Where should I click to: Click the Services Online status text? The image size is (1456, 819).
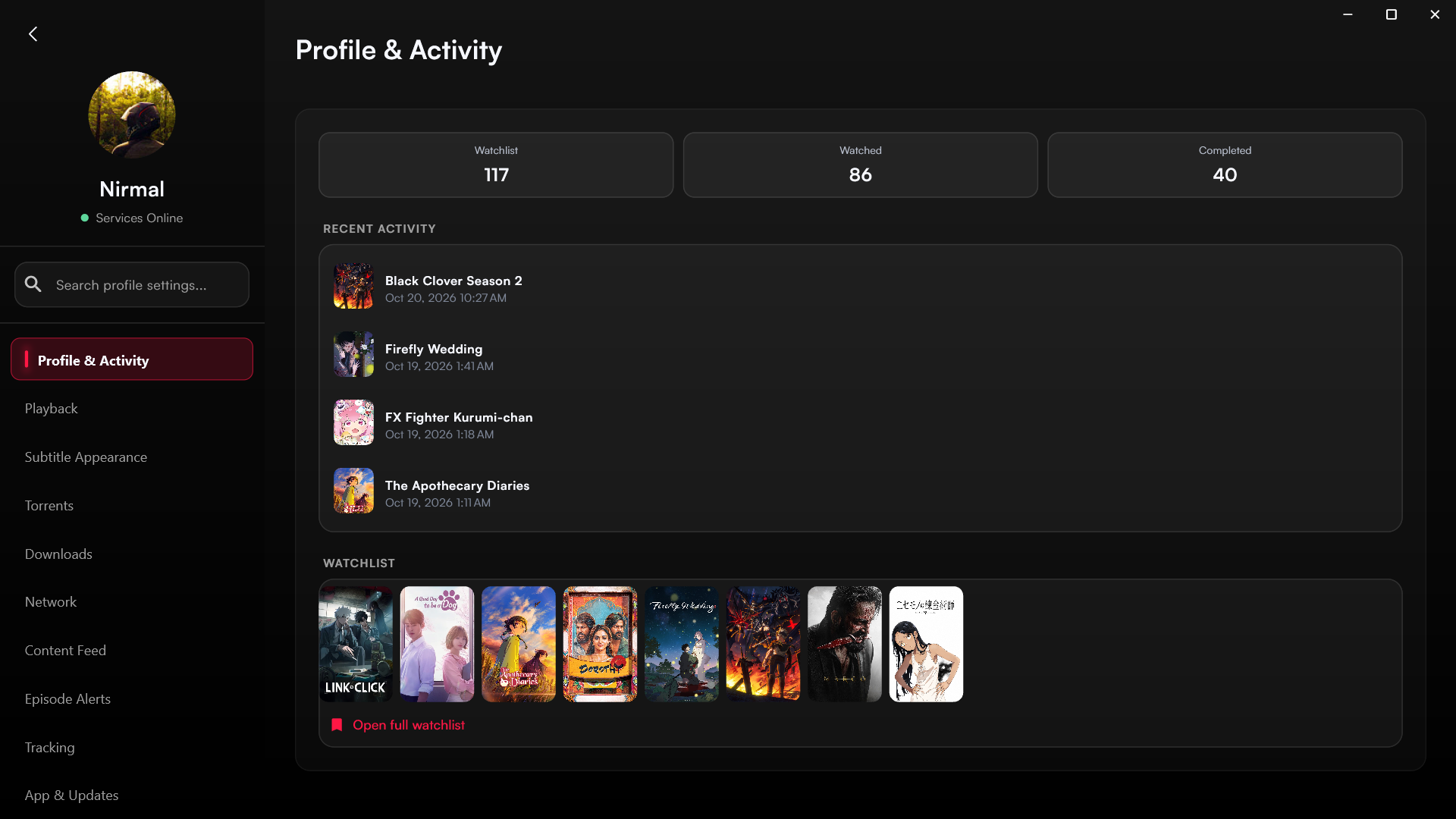139,218
